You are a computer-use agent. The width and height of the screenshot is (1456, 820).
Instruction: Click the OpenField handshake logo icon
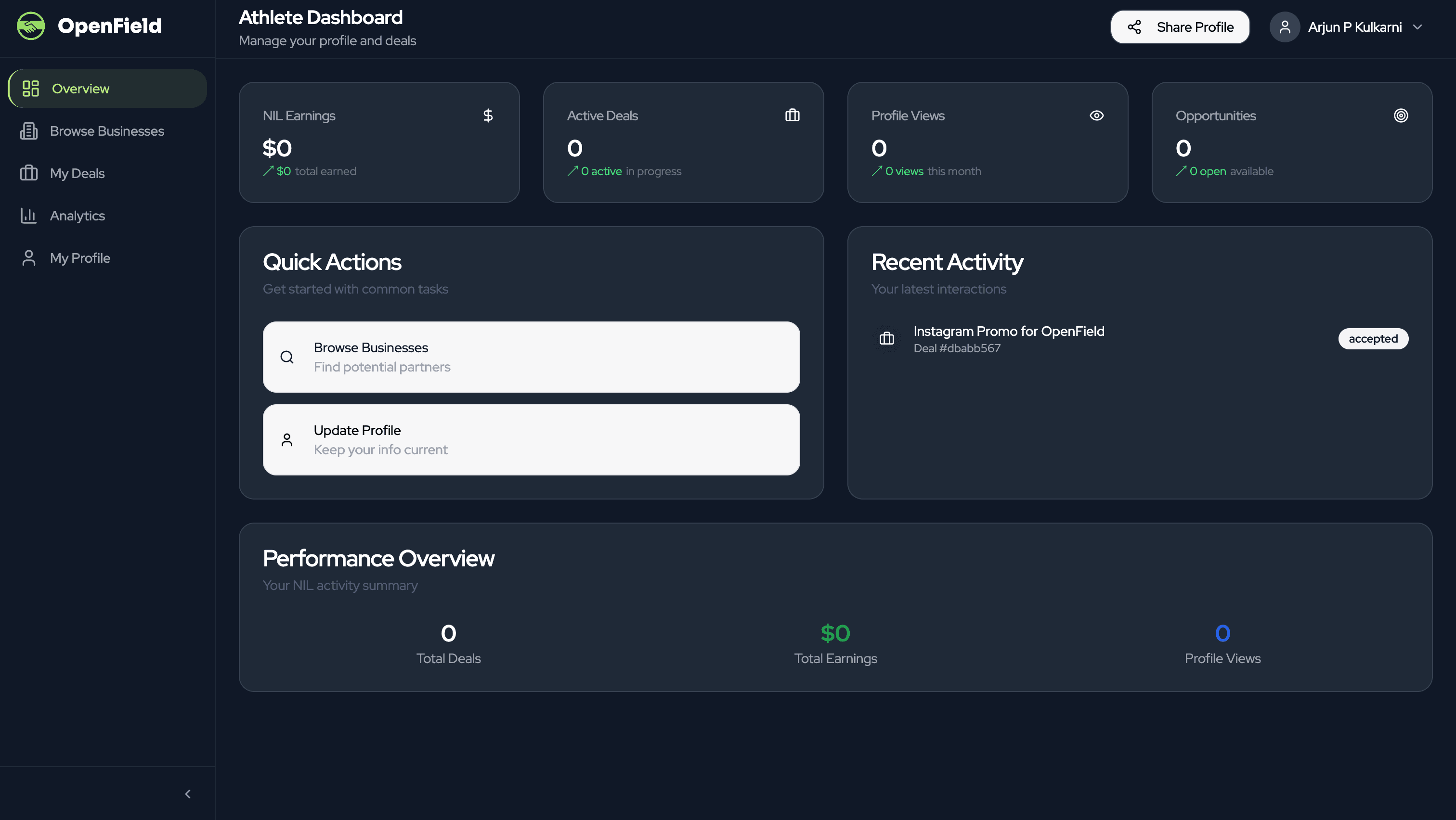[x=30, y=26]
